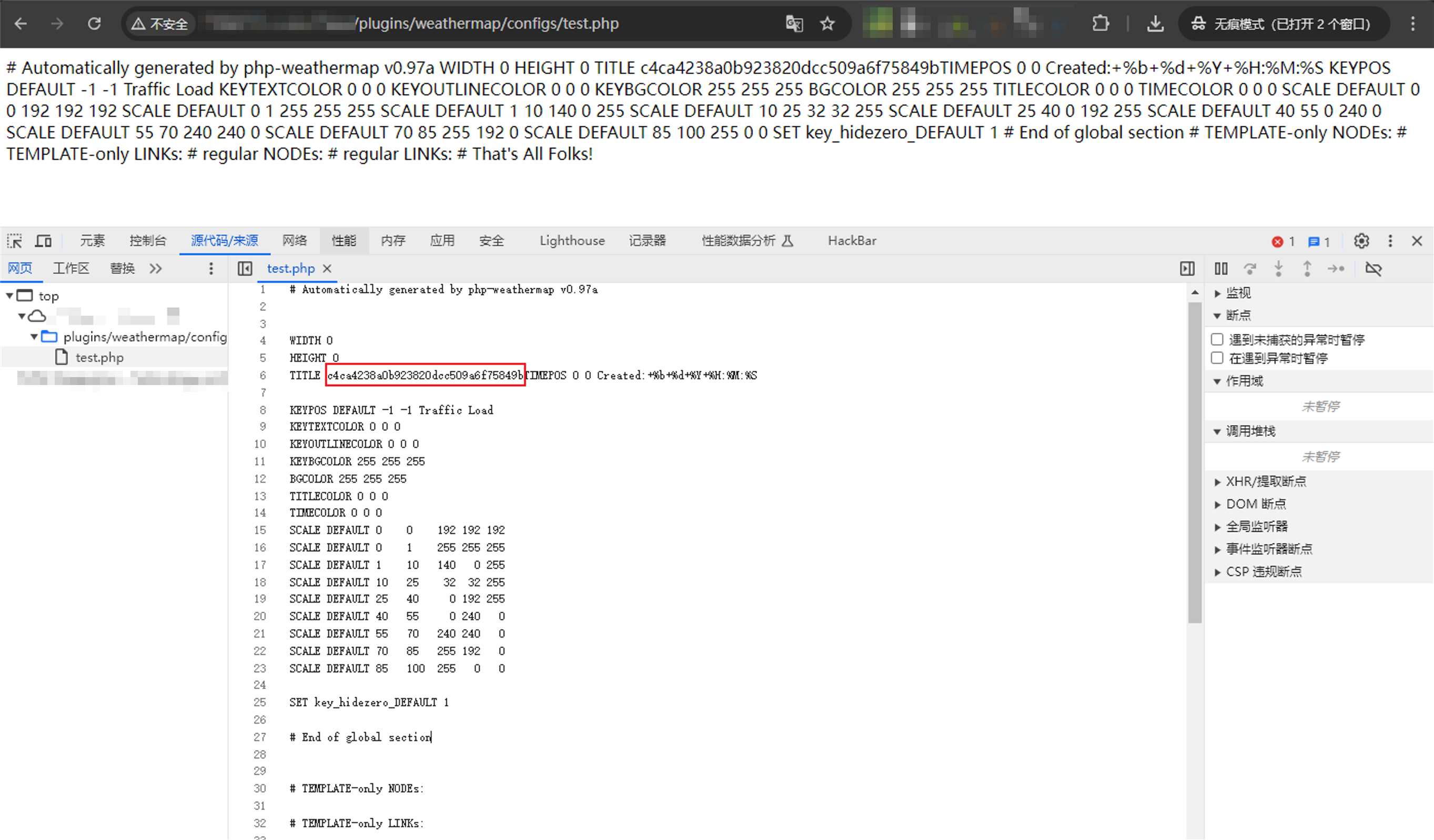Click the inspect element selector icon

pos(14,241)
